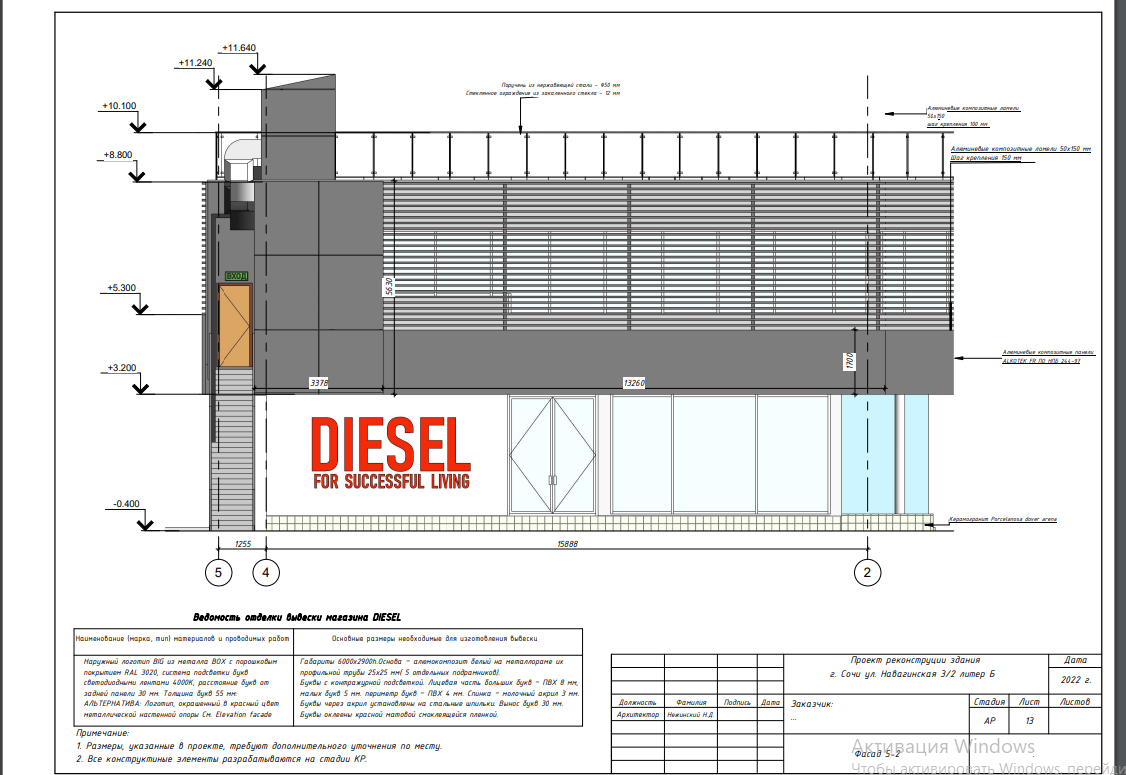This screenshot has height=775, width=1126.
Task: Click the red DIESEL logo lettering
Action: pyautogui.click(x=391, y=444)
